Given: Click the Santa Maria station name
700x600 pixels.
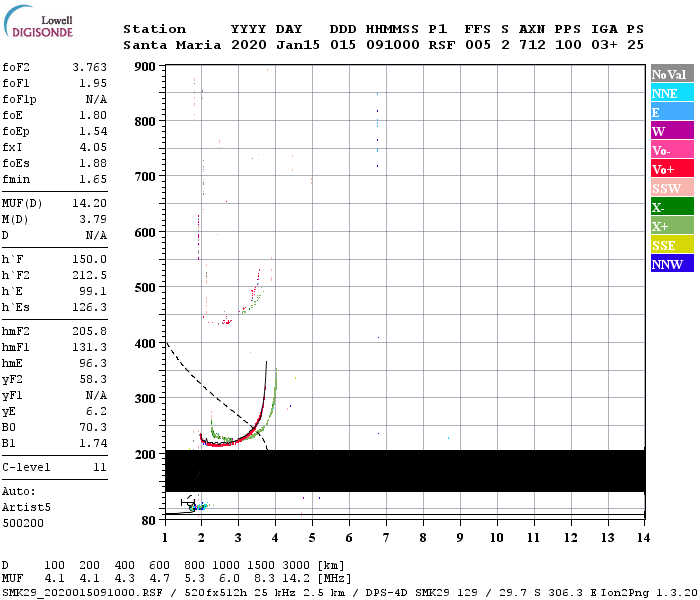Looking at the screenshot, I should click(172, 45).
